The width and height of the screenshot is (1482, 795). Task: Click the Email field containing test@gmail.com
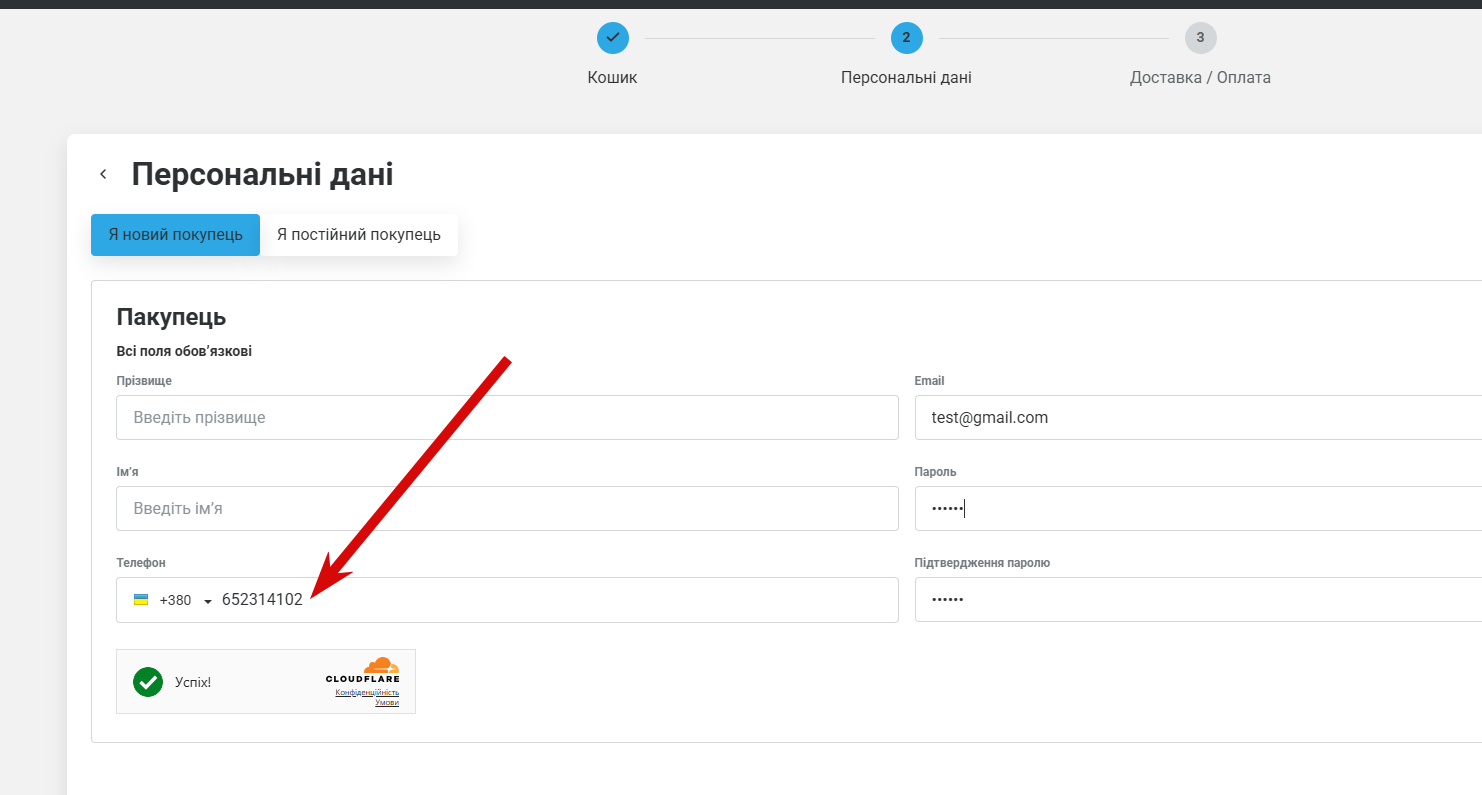(1198, 417)
